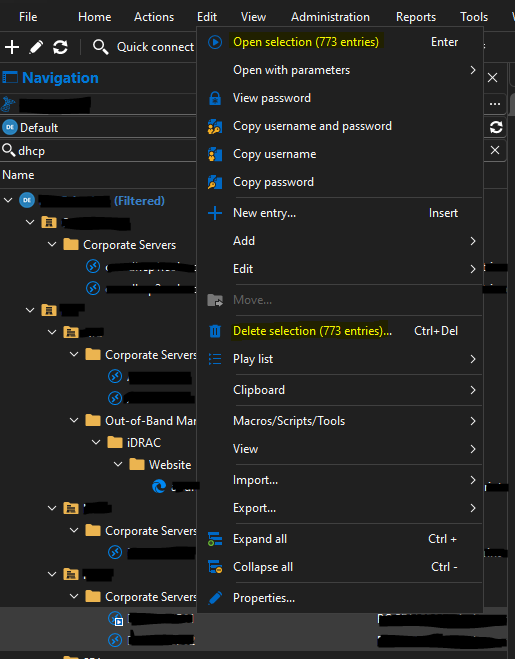
Task: Choose Delete selection (773 entries)
Action: click(340, 331)
